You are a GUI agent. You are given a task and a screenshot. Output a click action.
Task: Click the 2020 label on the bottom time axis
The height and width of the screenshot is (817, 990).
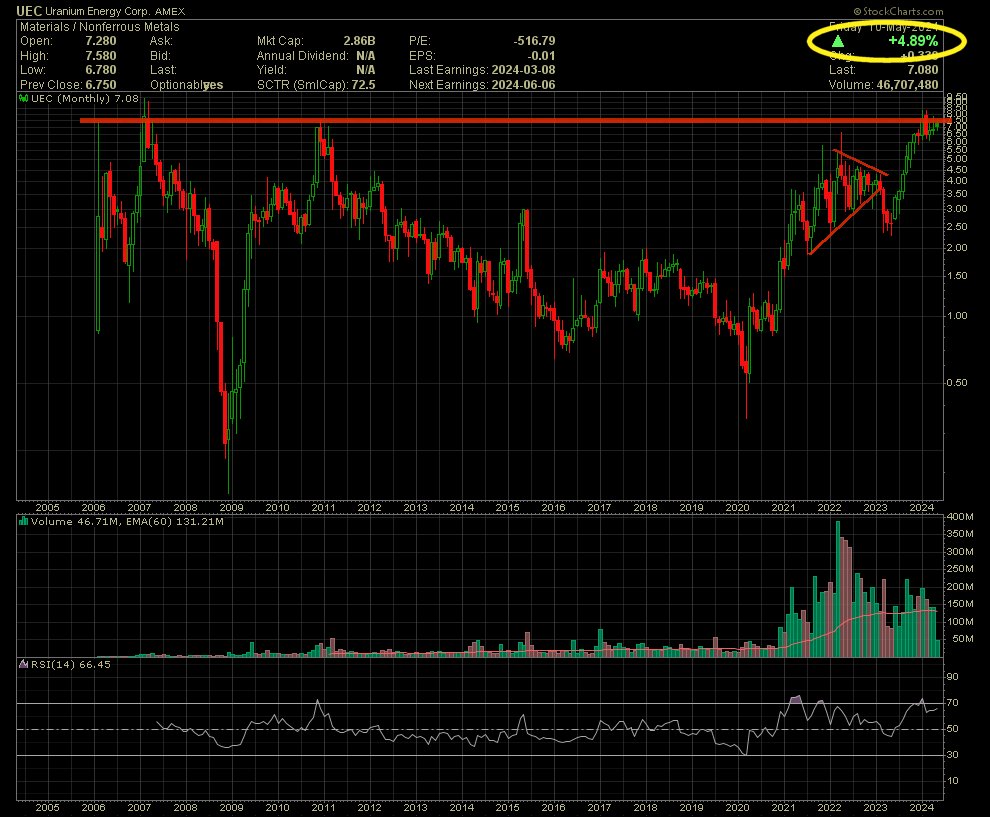738,508
